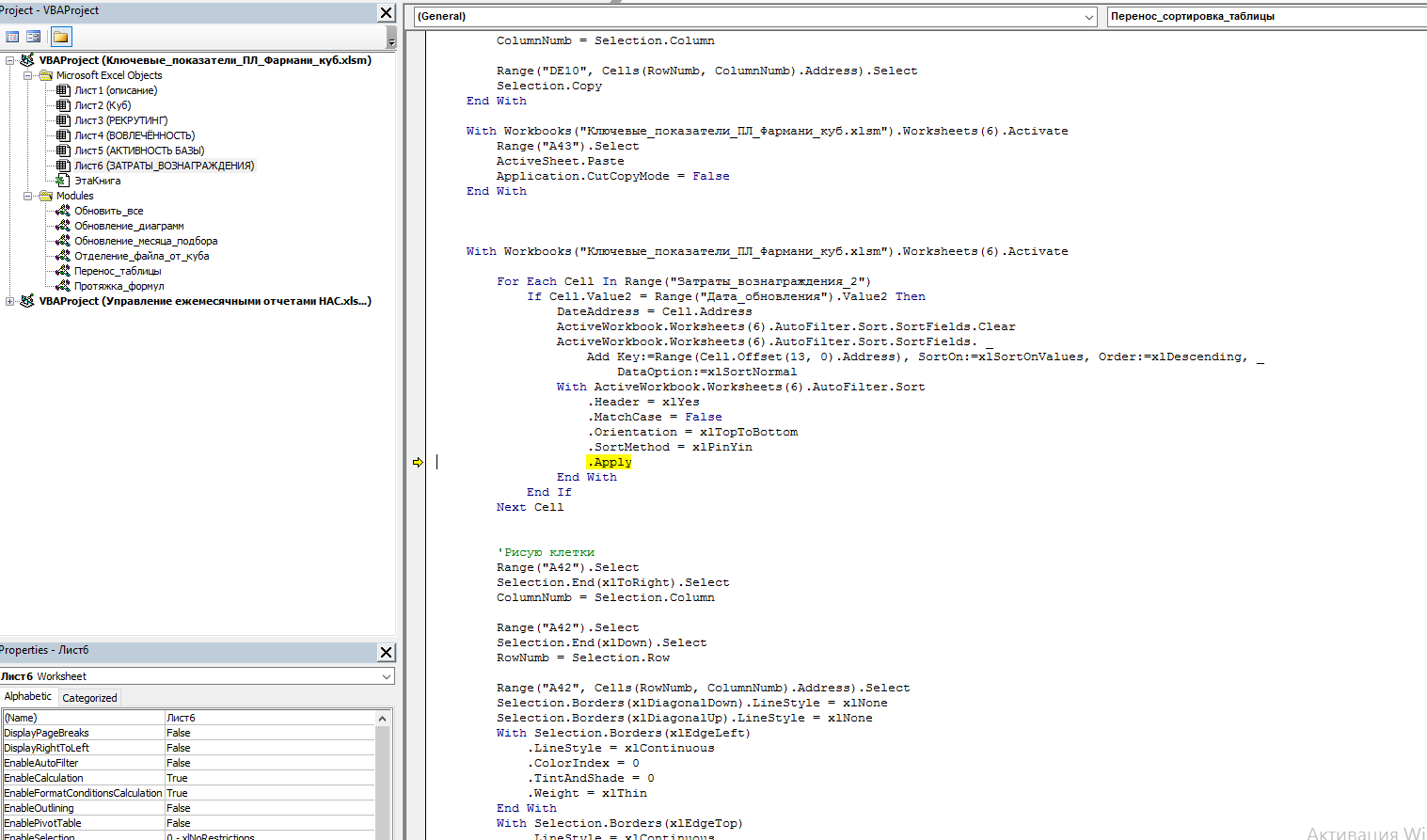The image size is (1427, 840).
Task: Select Лист3 (РЕКРУТИНГ) sheet object
Action: (x=120, y=120)
